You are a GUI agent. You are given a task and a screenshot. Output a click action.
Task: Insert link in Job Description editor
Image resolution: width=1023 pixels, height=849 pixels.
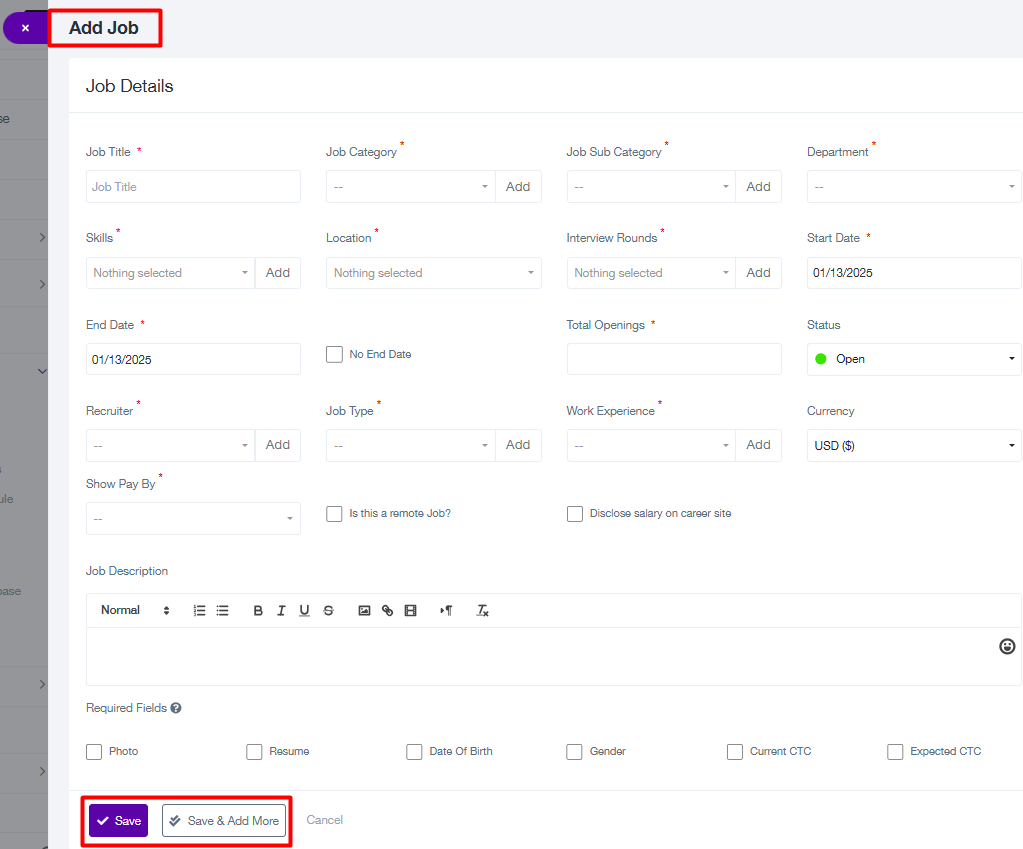[388, 611]
